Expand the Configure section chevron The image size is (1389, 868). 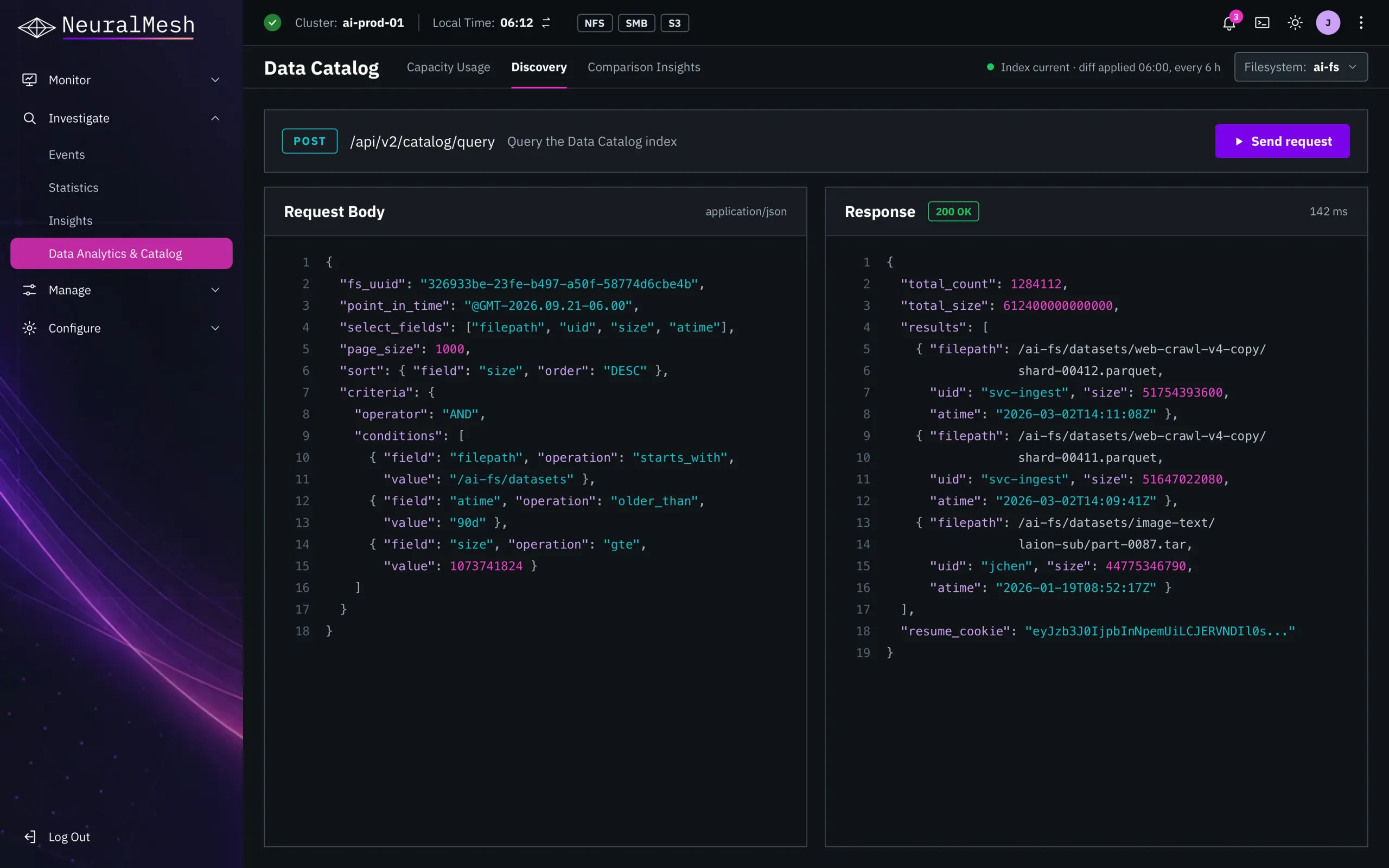point(215,328)
